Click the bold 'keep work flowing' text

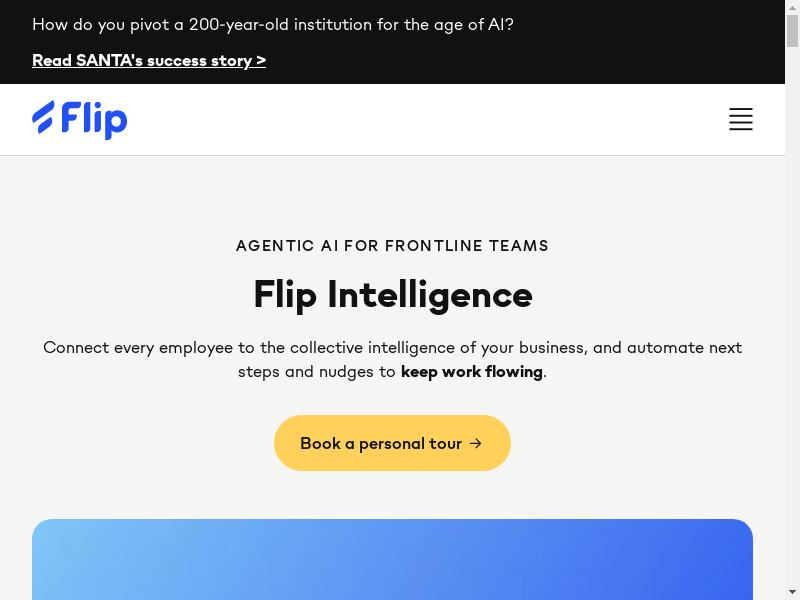[472, 372]
